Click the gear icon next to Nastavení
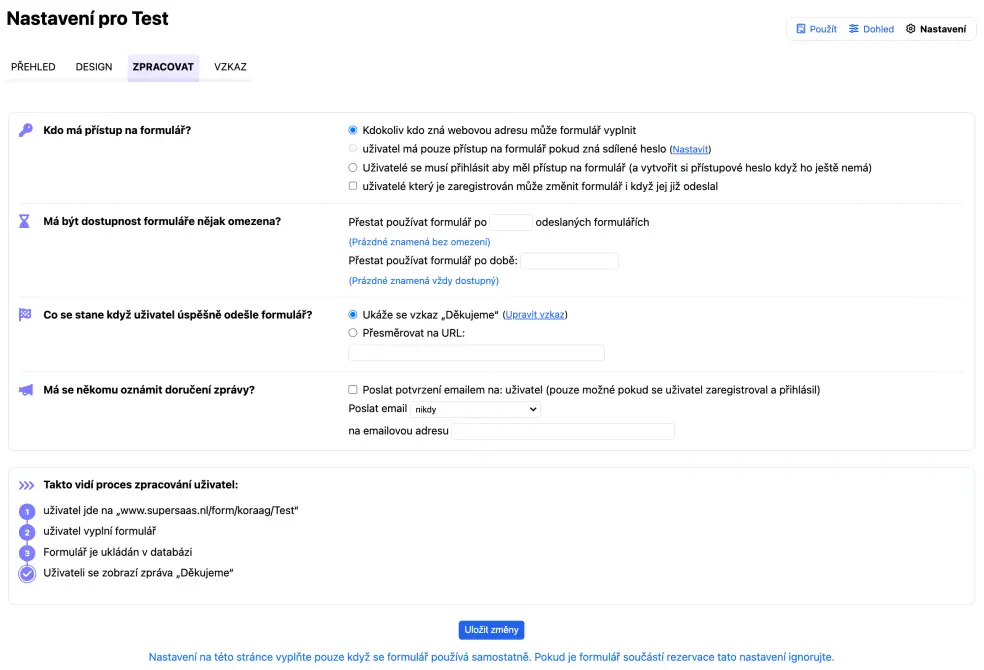Screen dimensions: 984x670 [911, 29]
